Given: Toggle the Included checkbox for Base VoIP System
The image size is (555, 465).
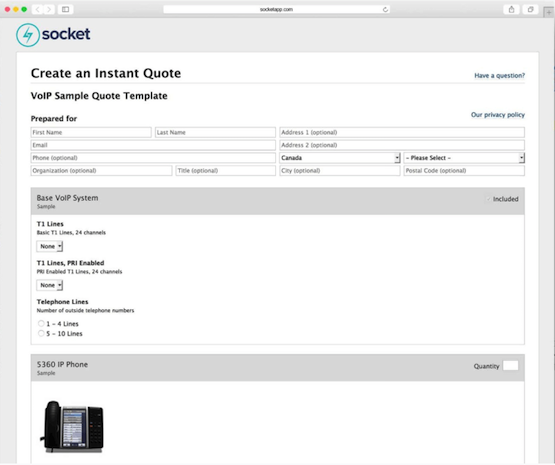Looking at the screenshot, I should click(x=488, y=199).
